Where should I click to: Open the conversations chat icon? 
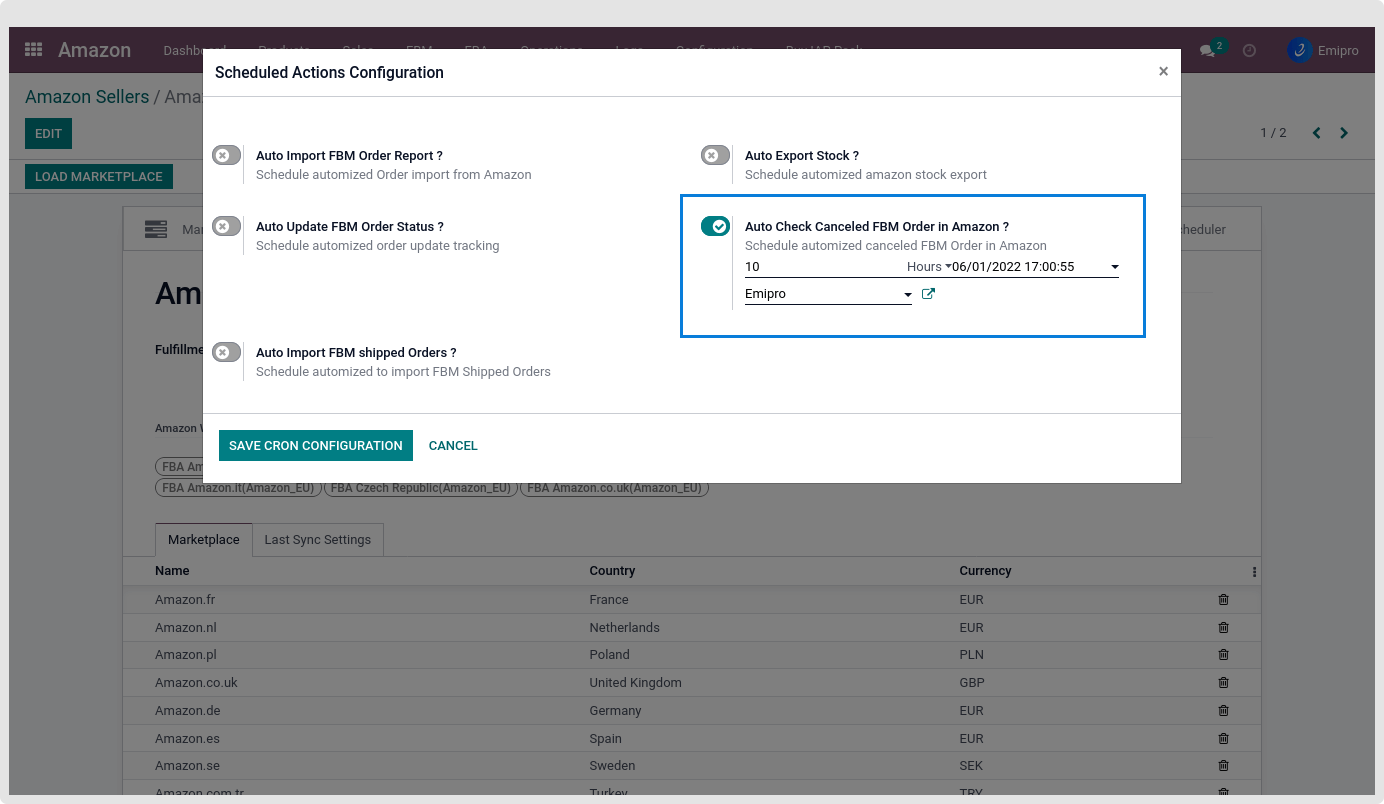coord(1210,50)
